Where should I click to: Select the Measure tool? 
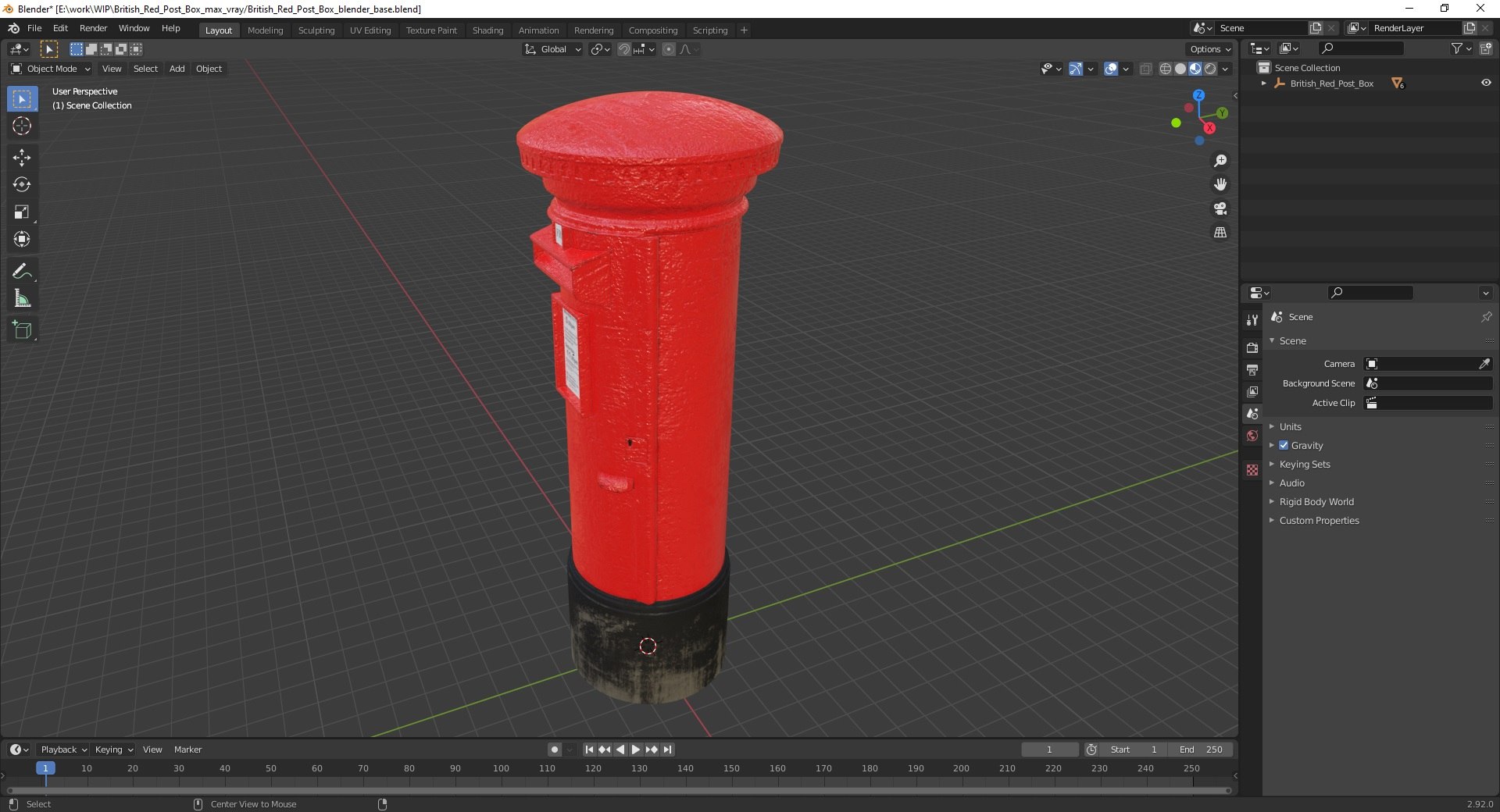point(22,298)
